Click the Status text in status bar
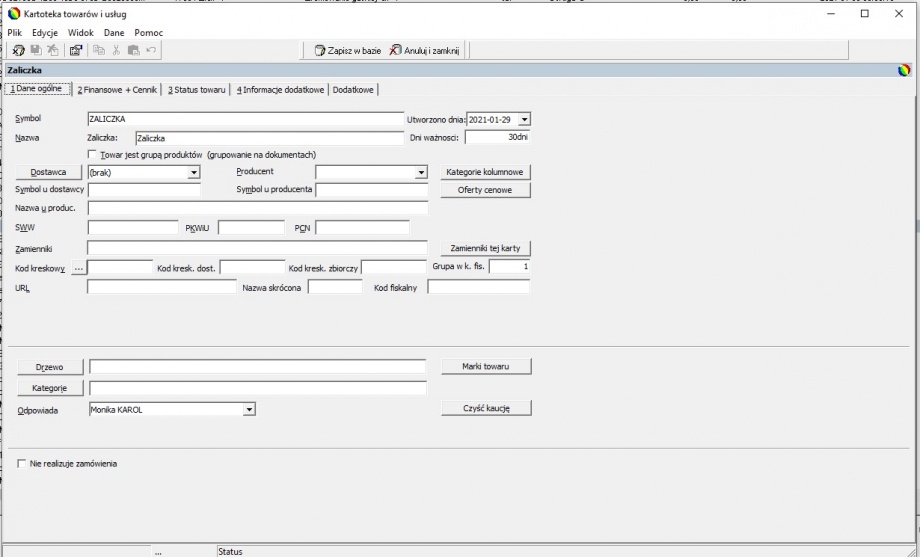 tap(230, 552)
